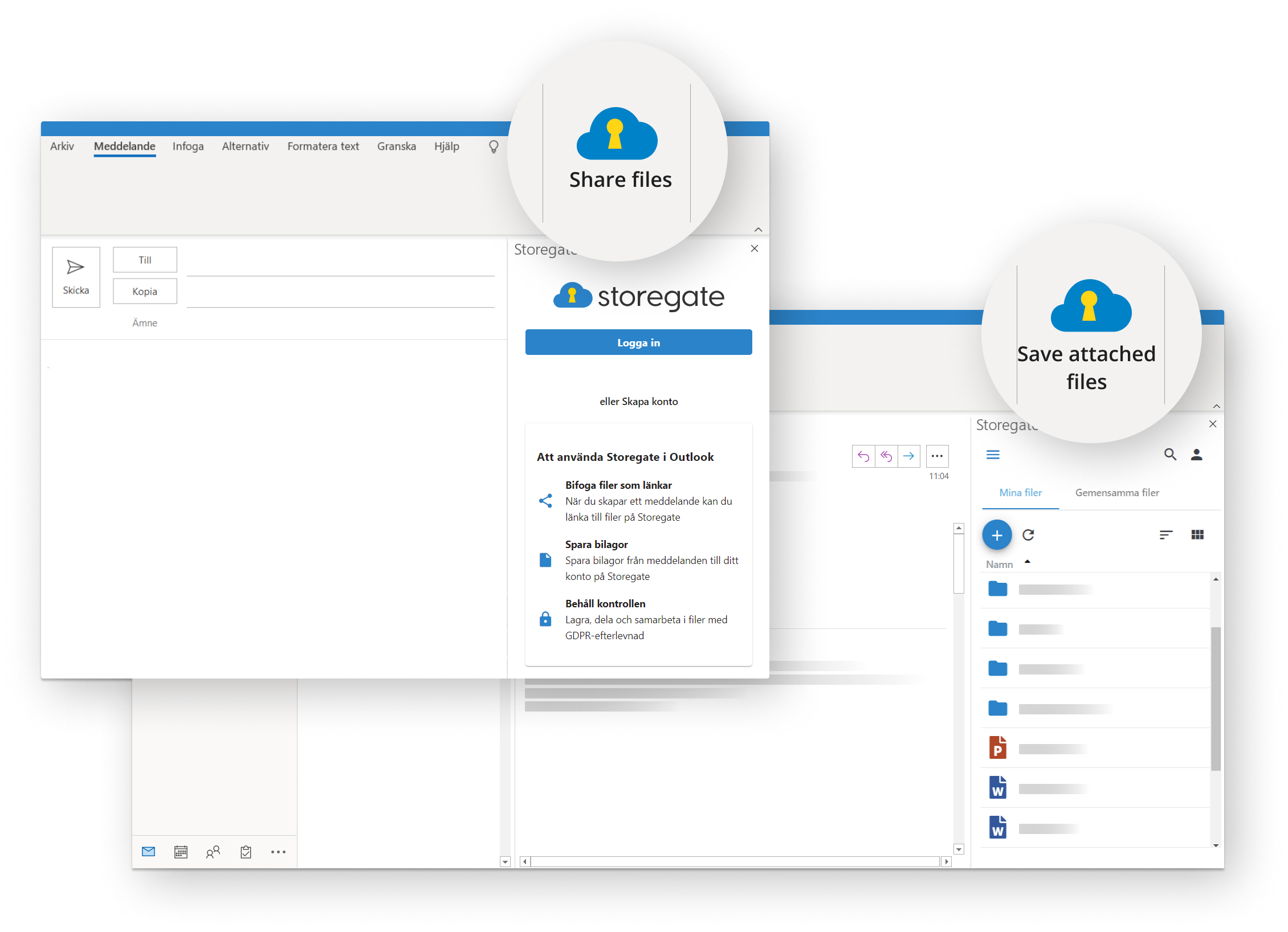
Task: Click the message pane scroll up arrow
Action: click(959, 529)
